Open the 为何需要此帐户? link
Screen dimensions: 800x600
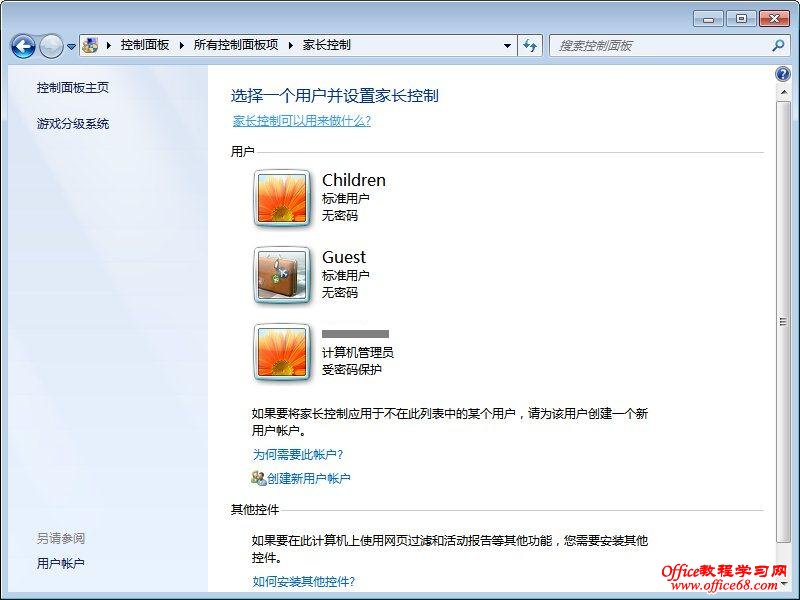298,454
